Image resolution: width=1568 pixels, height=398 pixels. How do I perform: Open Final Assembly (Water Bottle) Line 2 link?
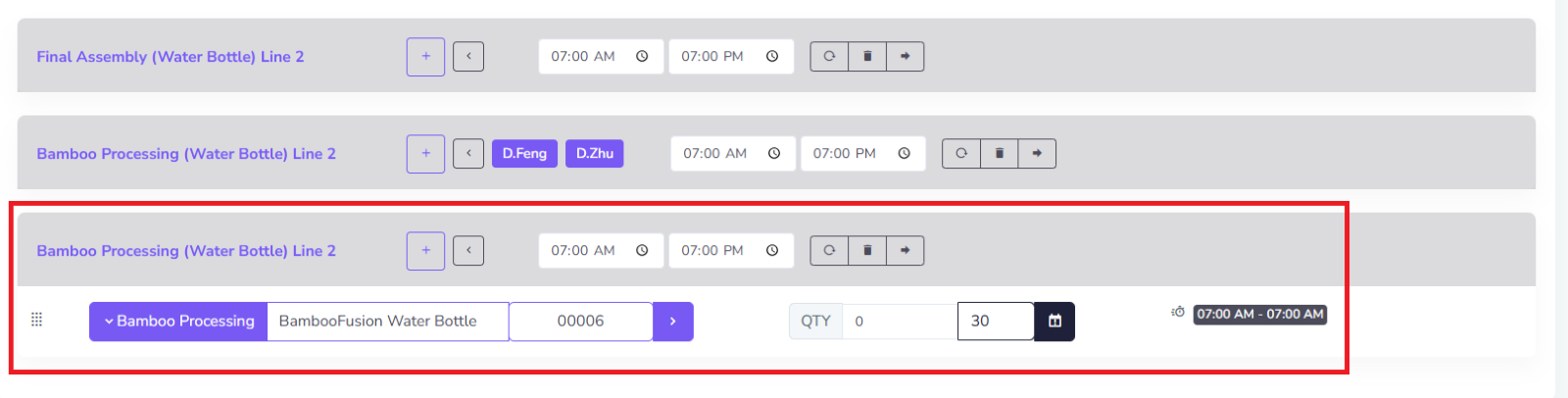[x=171, y=57]
